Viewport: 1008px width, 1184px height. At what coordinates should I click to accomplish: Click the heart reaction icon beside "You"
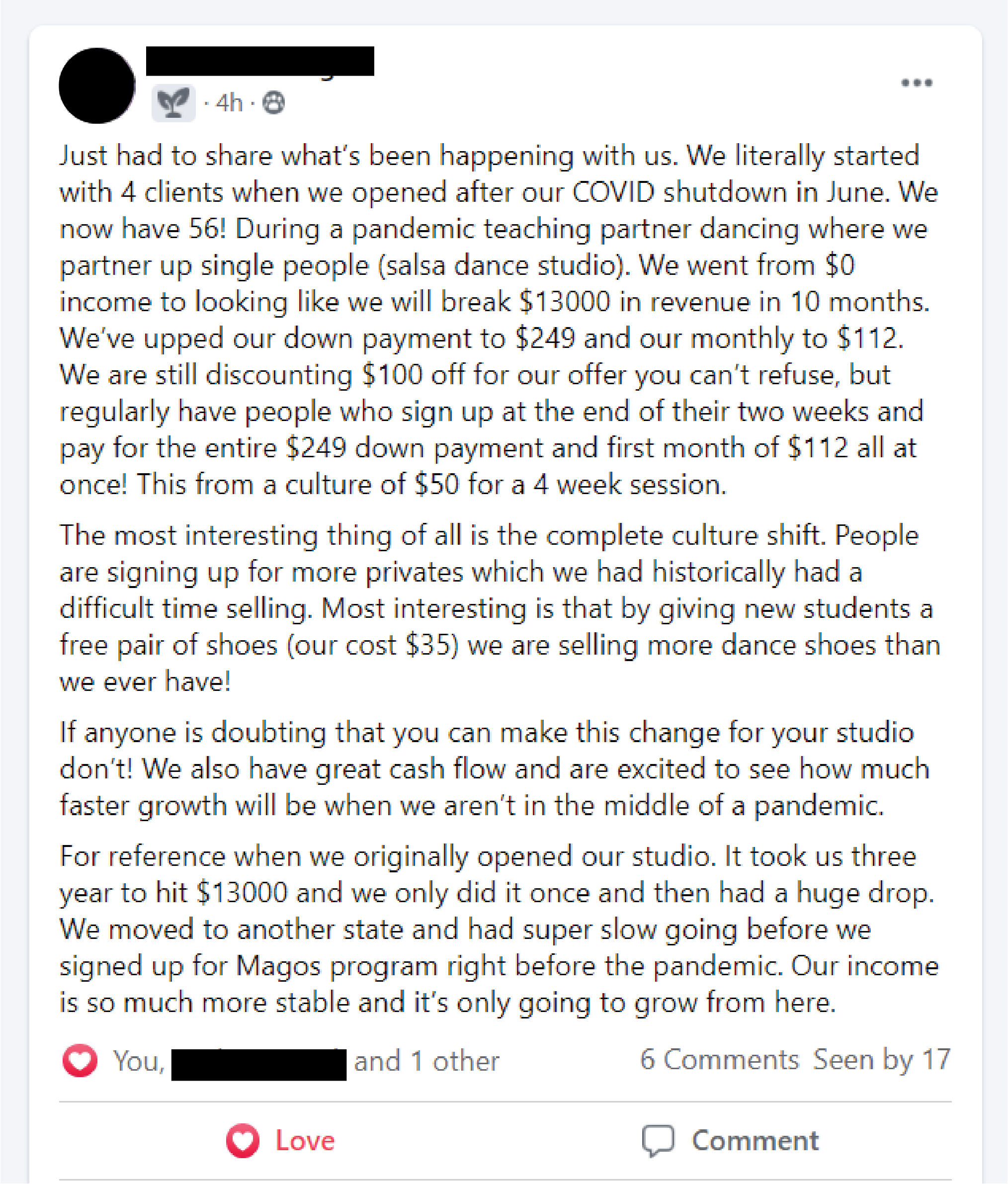pos(80,1061)
